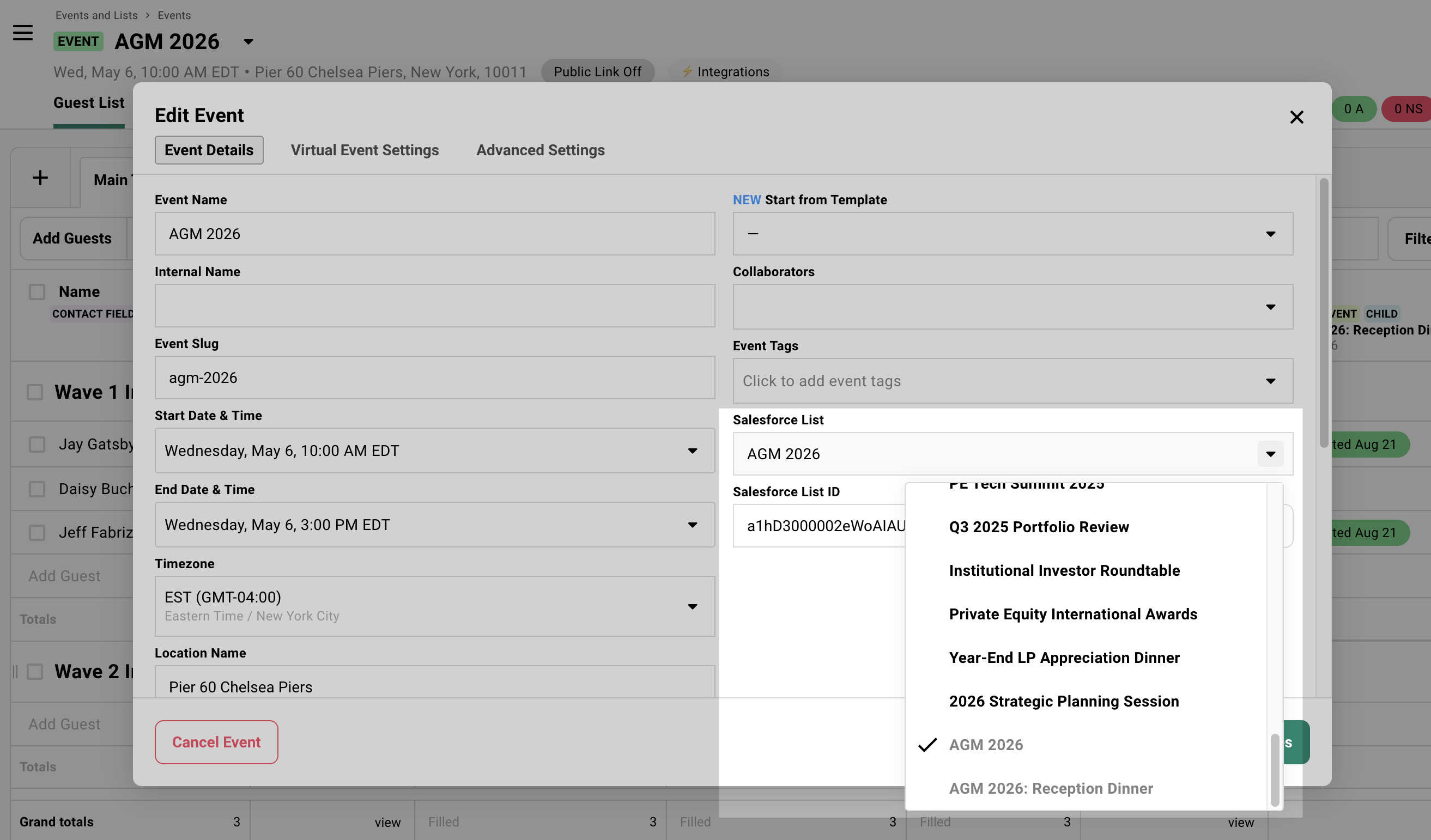
Task: Follow the Events and Lists breadcrumb link
Action: click(x=96, y=15)
